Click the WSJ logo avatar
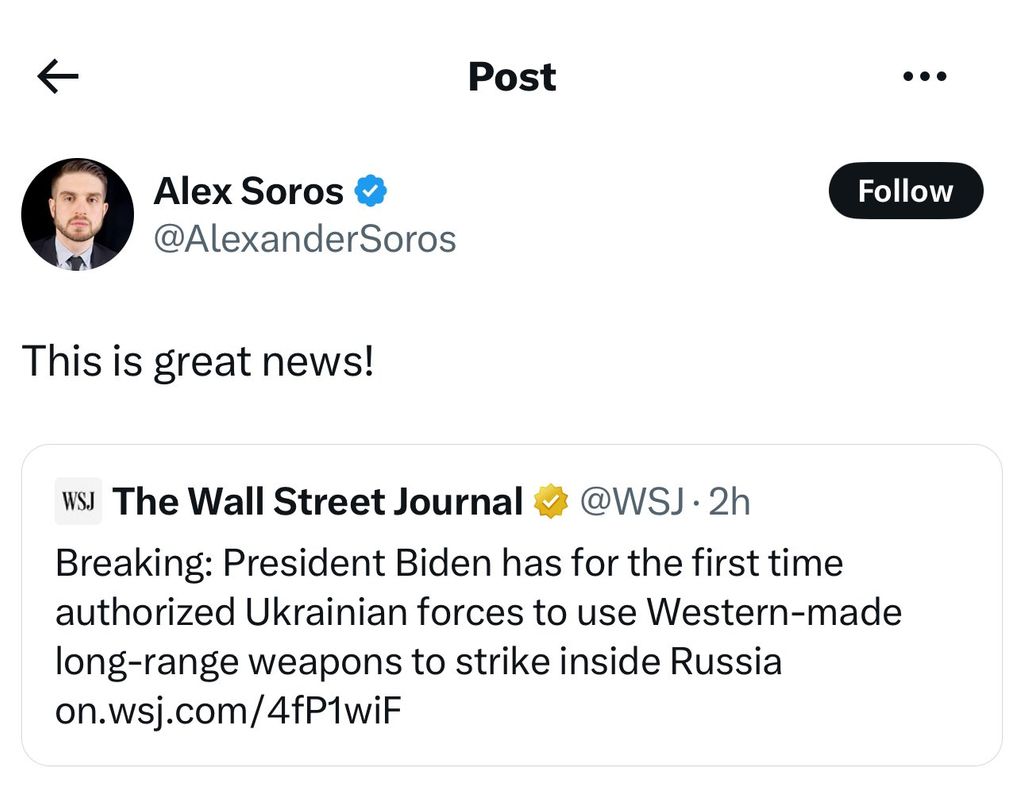Image resolution: width=1024 pixels, height=810 pixels. [78, 502]
